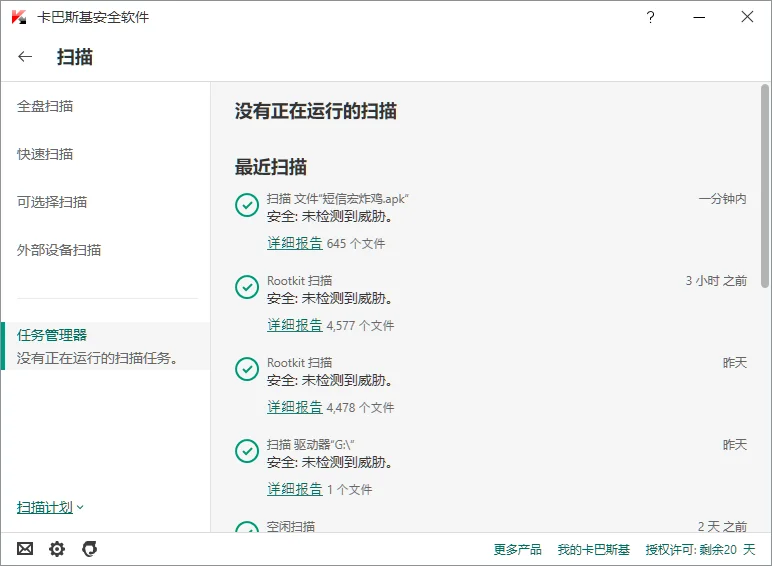Open 详细报告 for the 4,577 个文件 scan
This screenshot has height=566, width=772.
point(294,325)
